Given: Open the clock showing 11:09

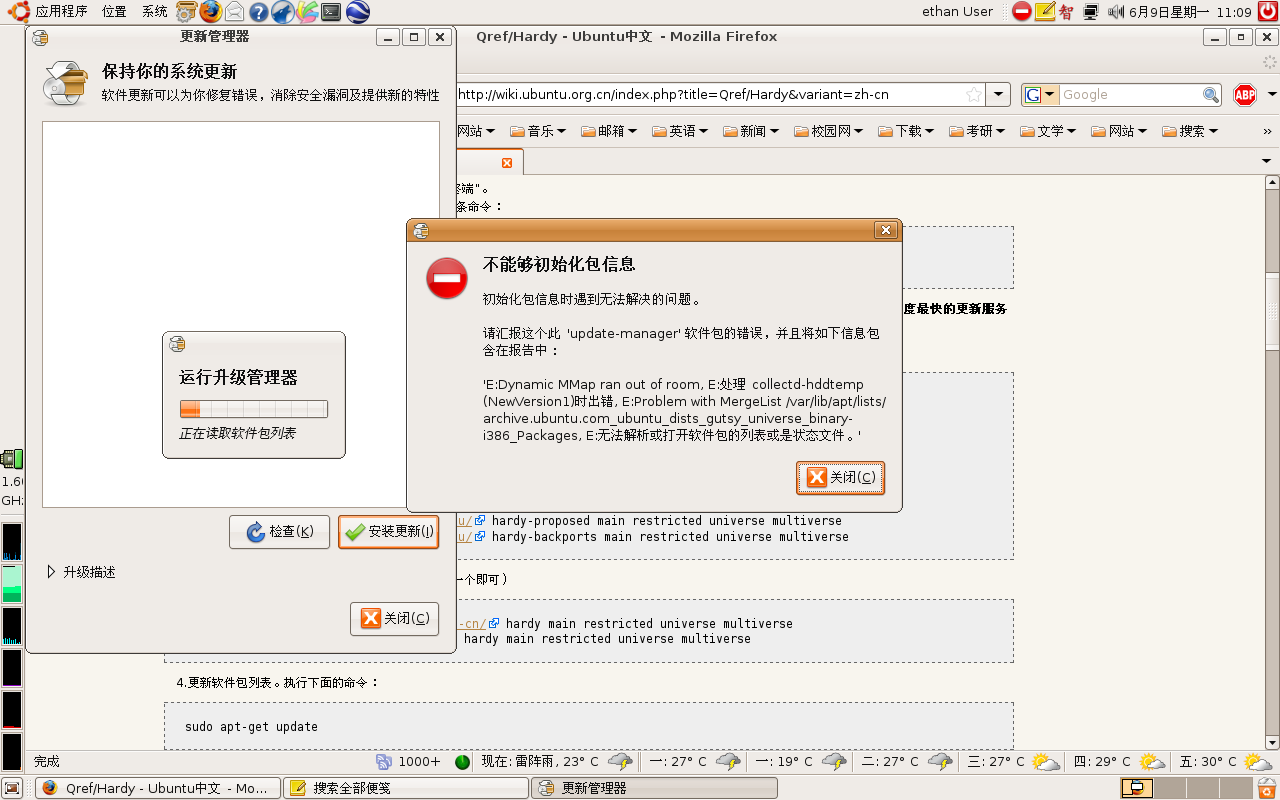Looking at the screenshot, I should pyautogui.click(x=1190, y=12).
